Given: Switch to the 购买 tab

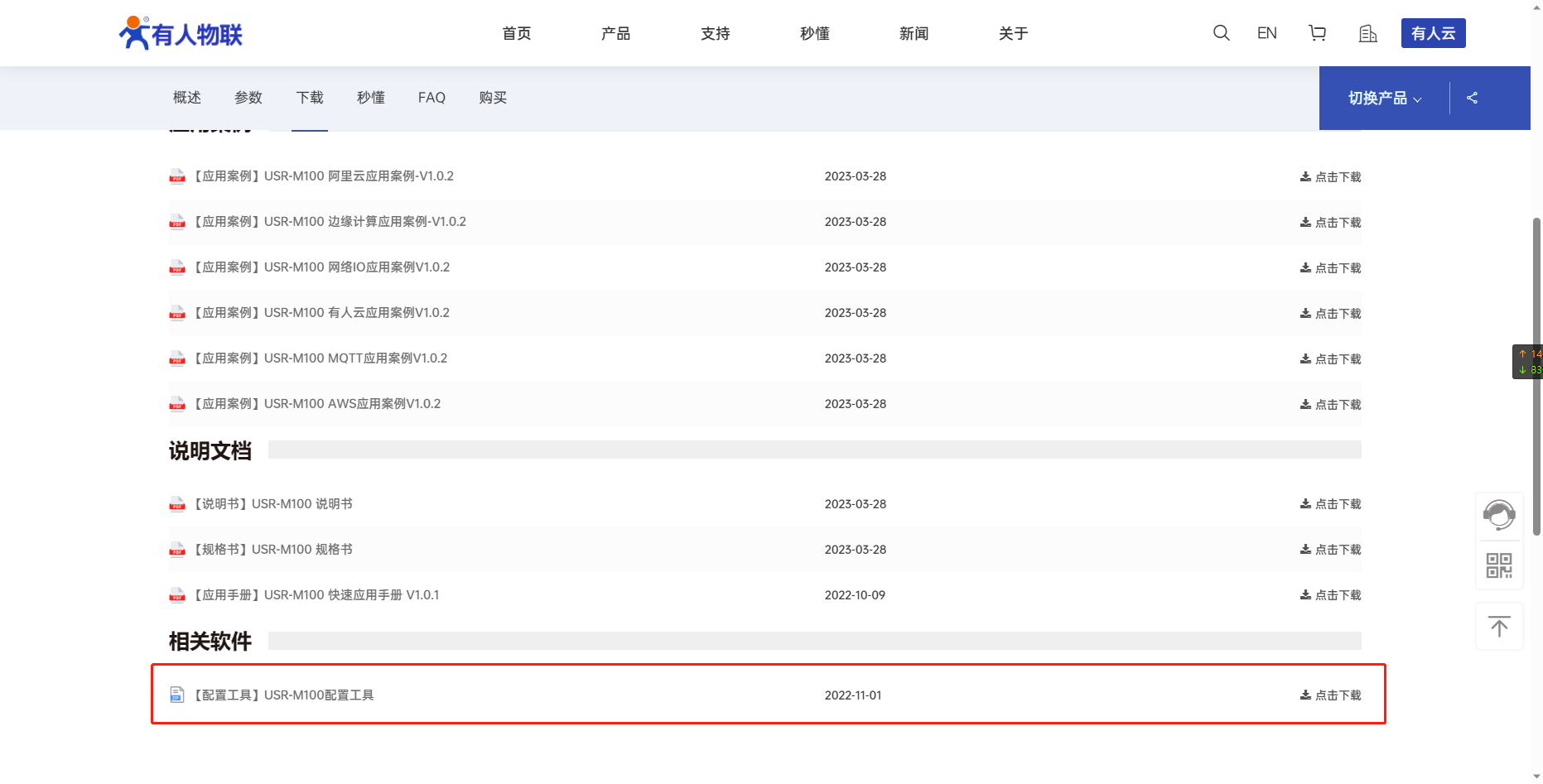Looking at the screenshot, I should coord(493,98).
